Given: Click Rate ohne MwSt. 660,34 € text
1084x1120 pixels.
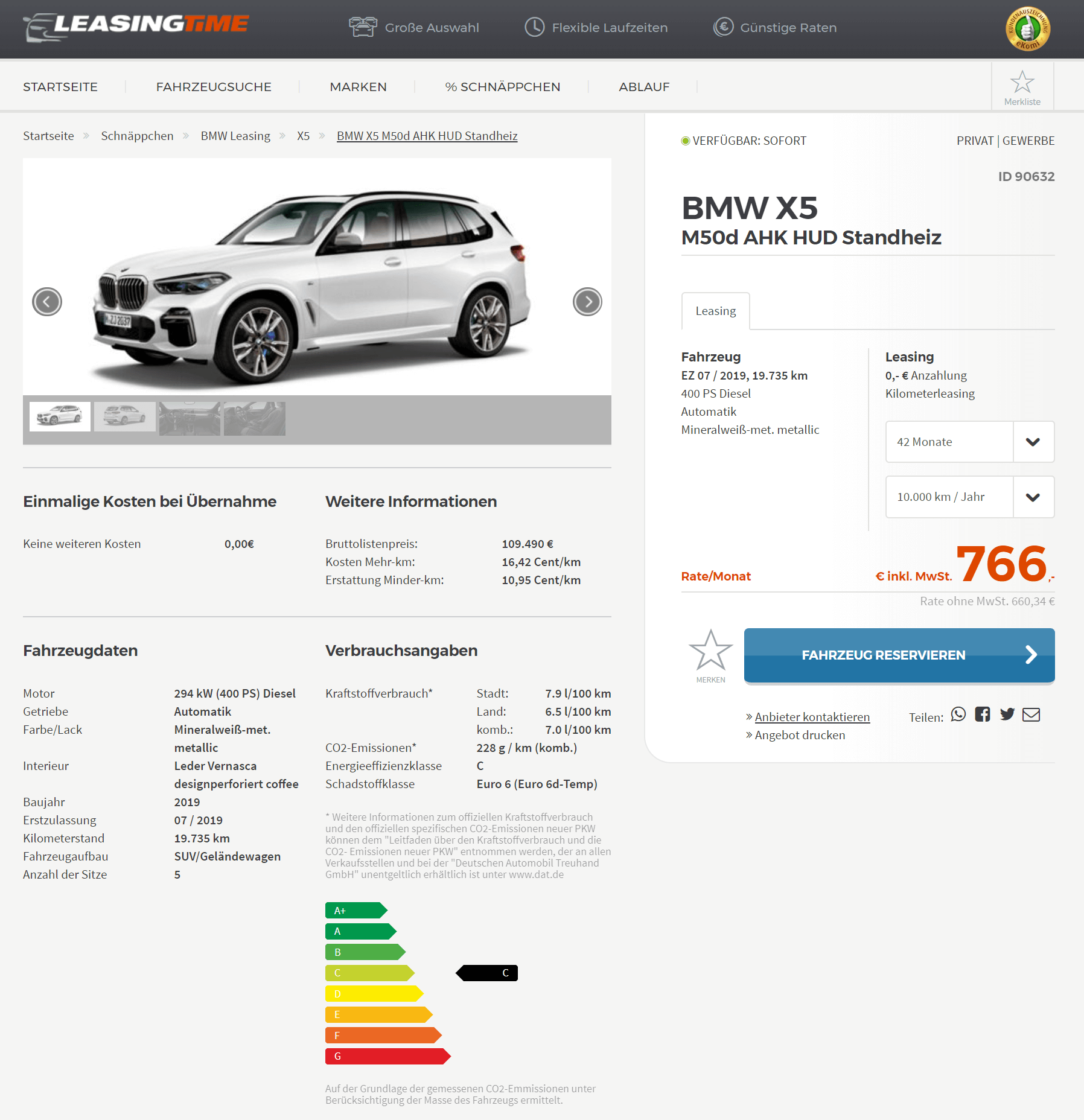Looking at the screenshot, I should pos(987,601).
